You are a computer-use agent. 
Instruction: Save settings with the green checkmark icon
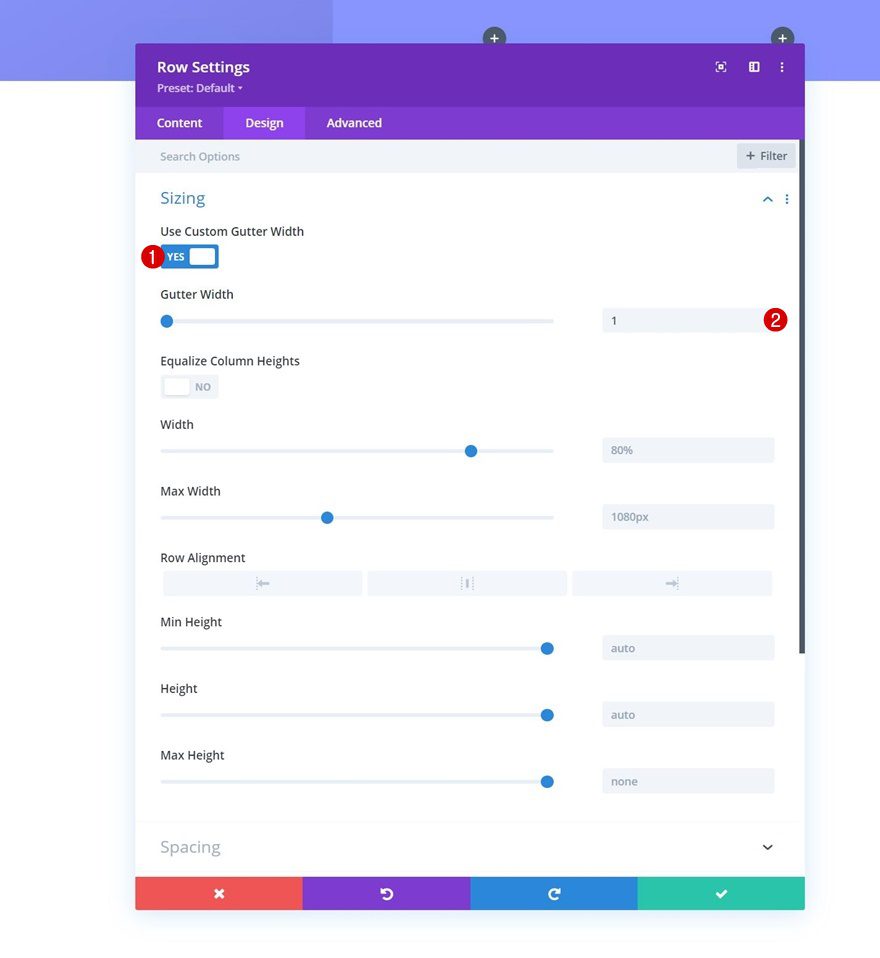pyautogui.click(x=721, y=893)
